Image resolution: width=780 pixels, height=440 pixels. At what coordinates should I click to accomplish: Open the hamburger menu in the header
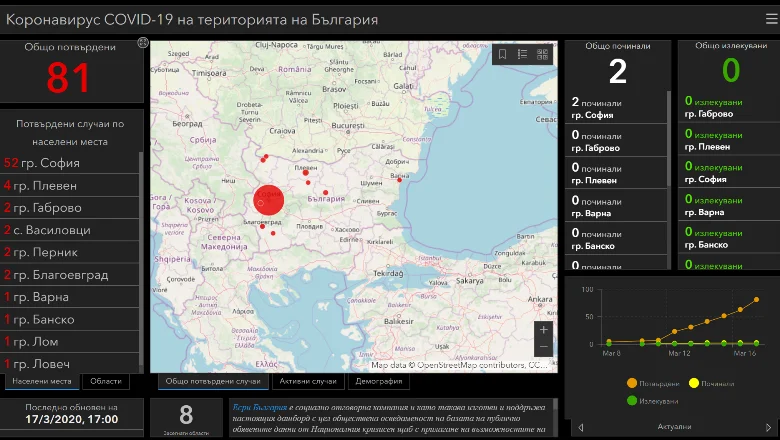(772, 19)
